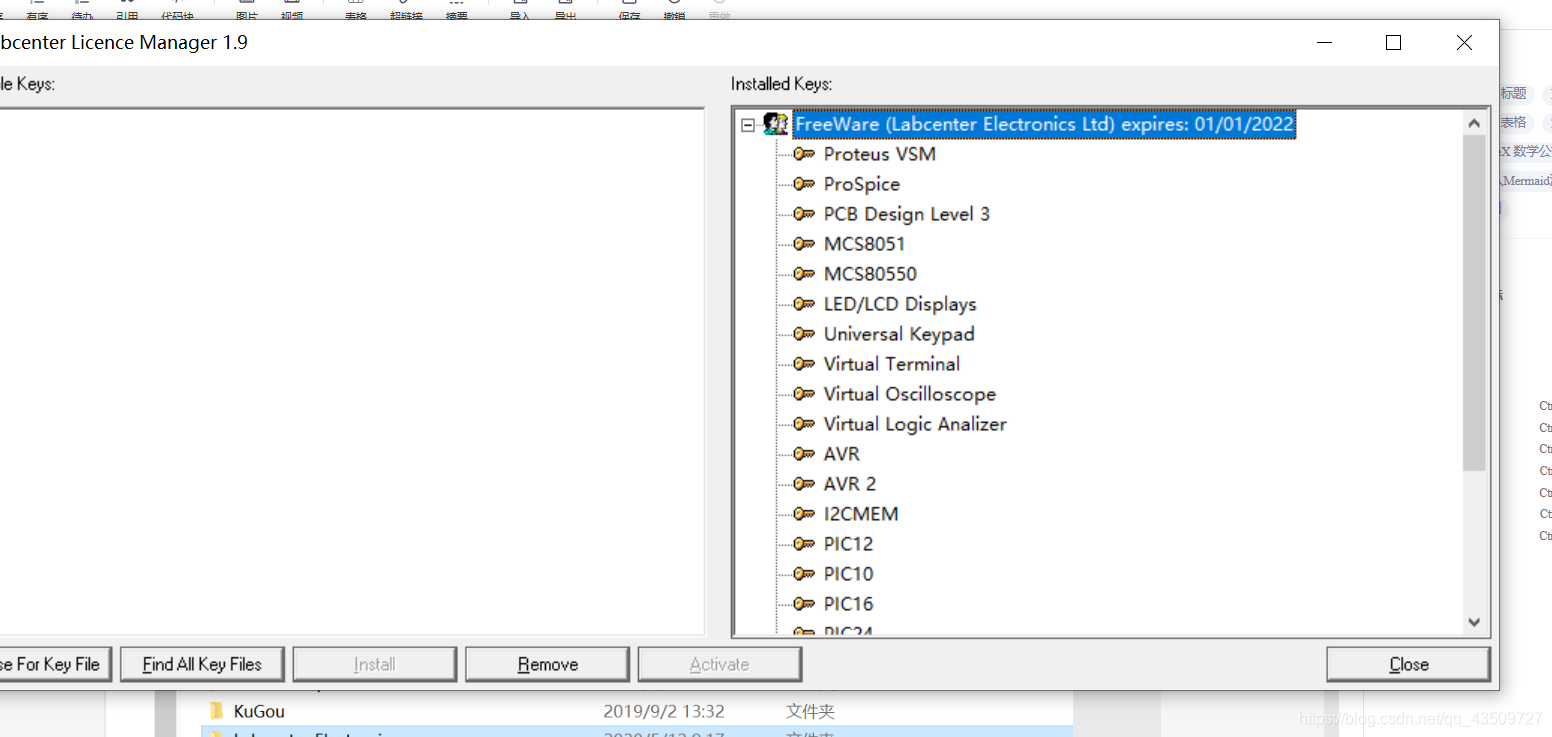The height and width of the screenshot is (737, 1552).
Task: Click key icon beside PIC10
Action: [804, 574]
